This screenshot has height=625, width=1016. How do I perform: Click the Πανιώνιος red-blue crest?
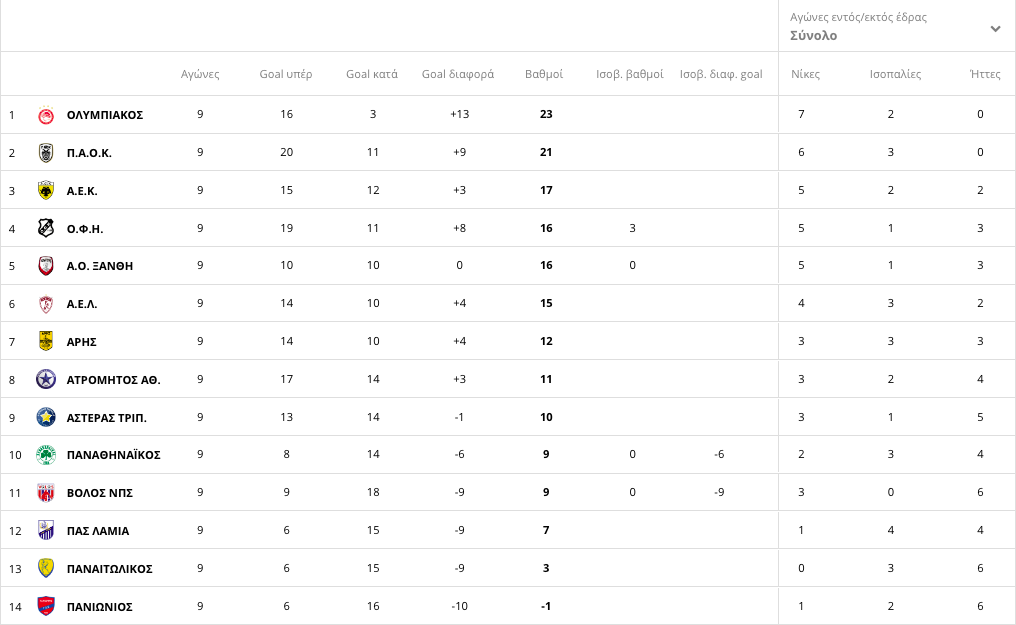[45, 606]
